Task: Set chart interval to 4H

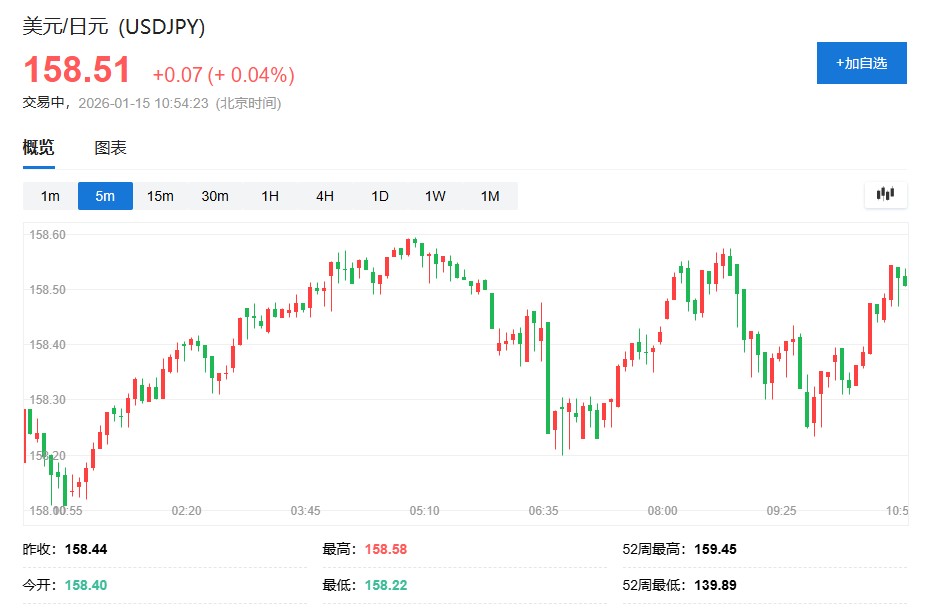Action: [x=325, y=196]
